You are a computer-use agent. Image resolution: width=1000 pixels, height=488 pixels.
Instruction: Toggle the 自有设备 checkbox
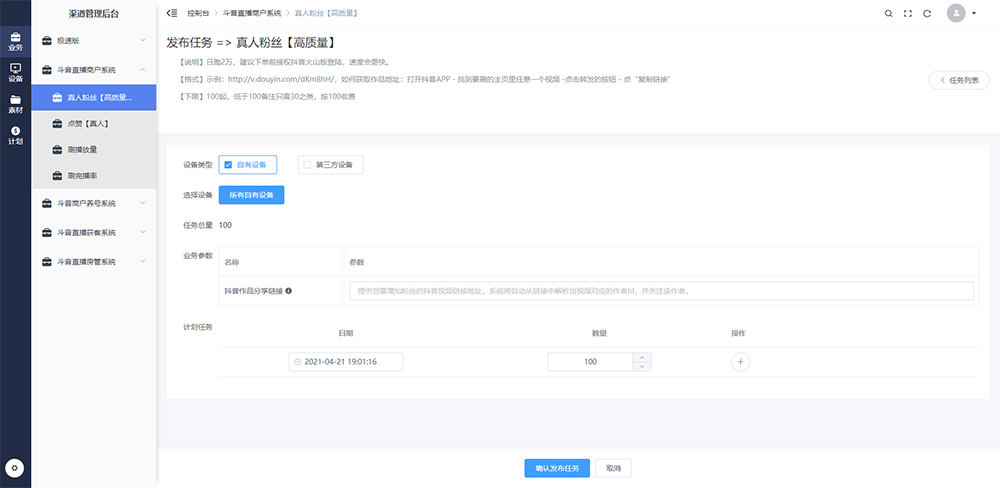coord(229,165)
